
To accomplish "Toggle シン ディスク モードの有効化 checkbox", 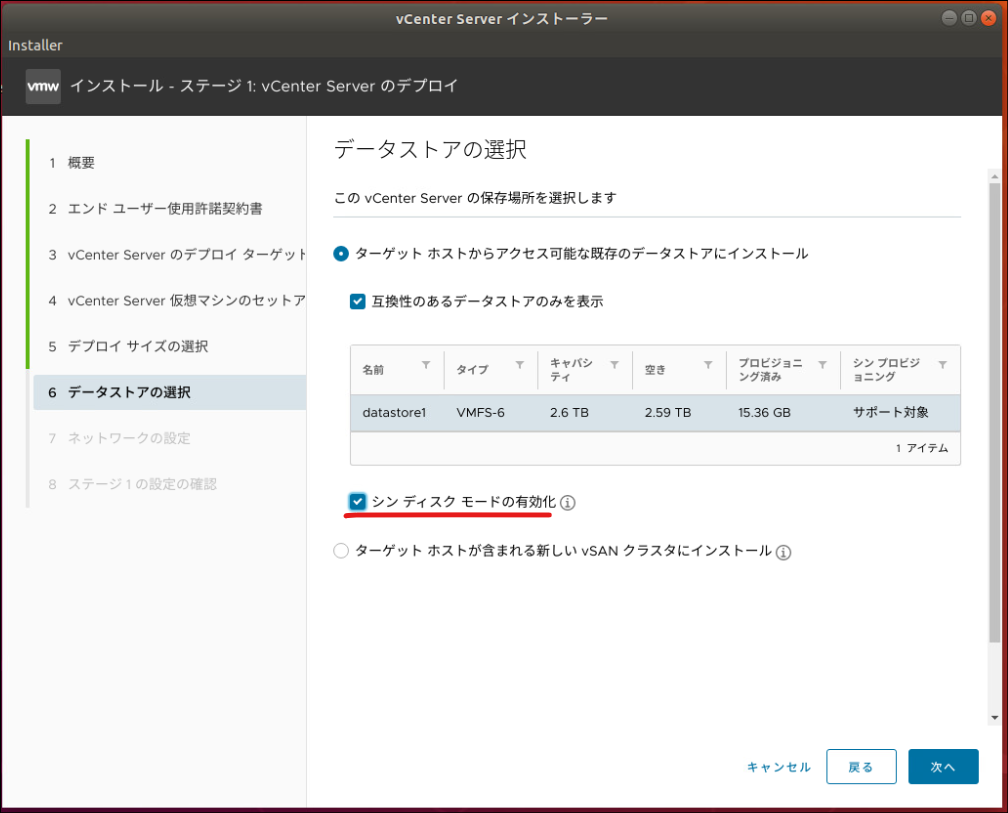I will (357, 501).
